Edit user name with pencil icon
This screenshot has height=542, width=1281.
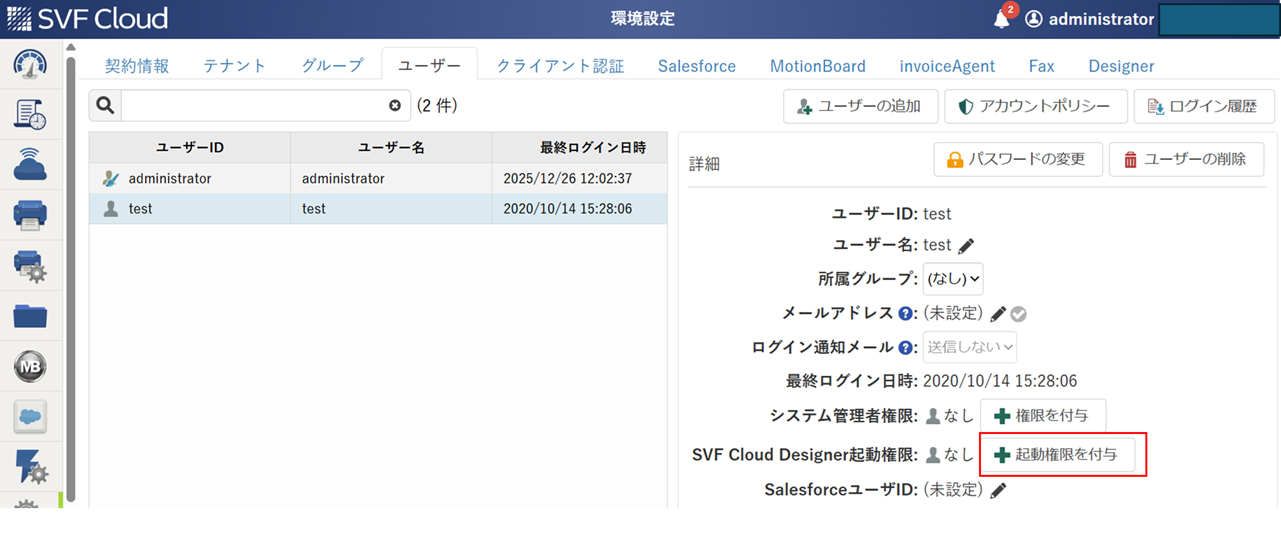tap(966, 246)
